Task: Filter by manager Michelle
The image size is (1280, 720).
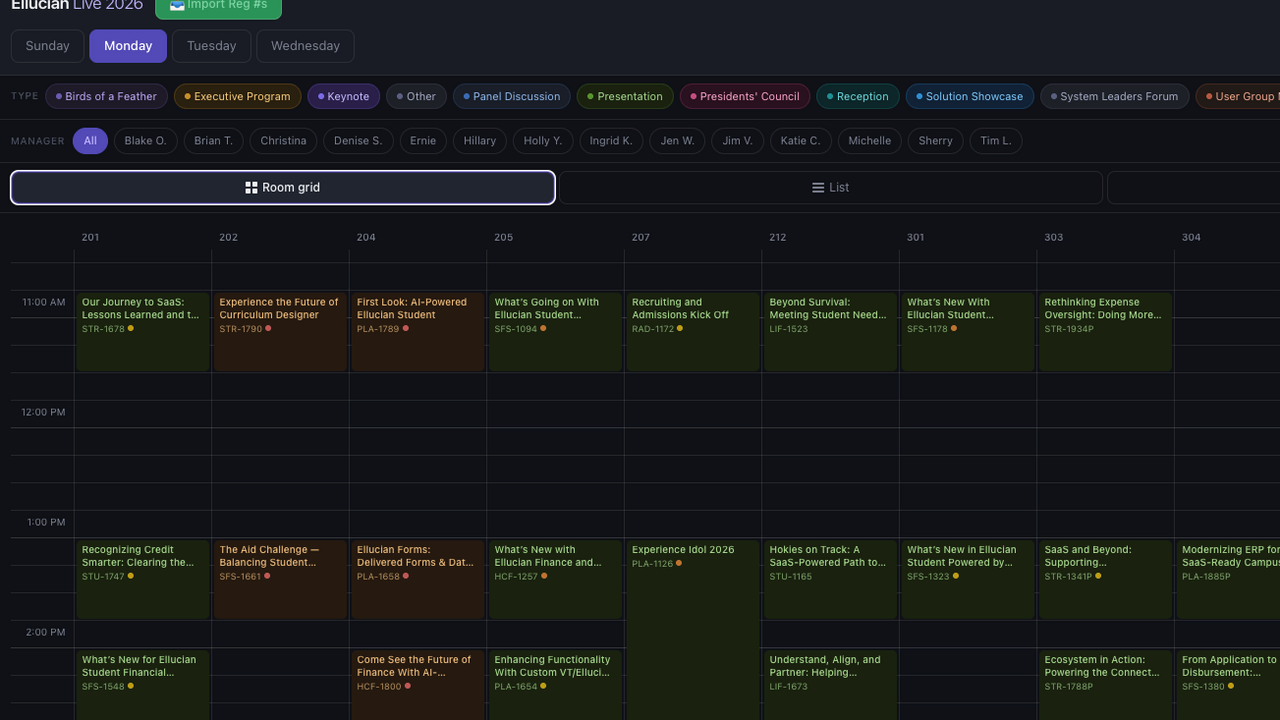Action: pos(869,141)
